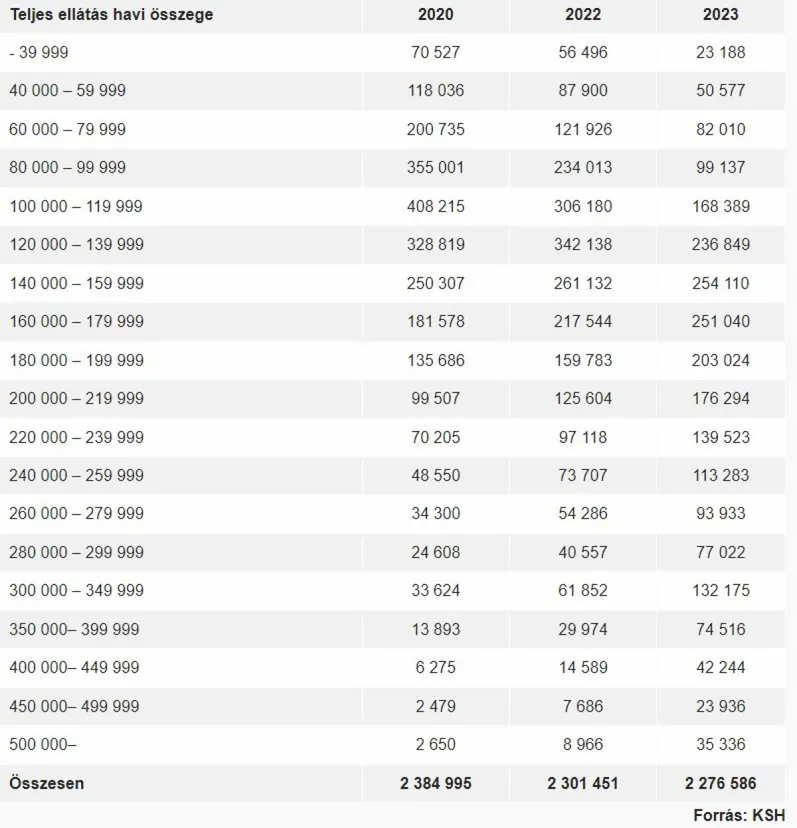
Task: Click the 2022 column header
Action: (583, 14)
